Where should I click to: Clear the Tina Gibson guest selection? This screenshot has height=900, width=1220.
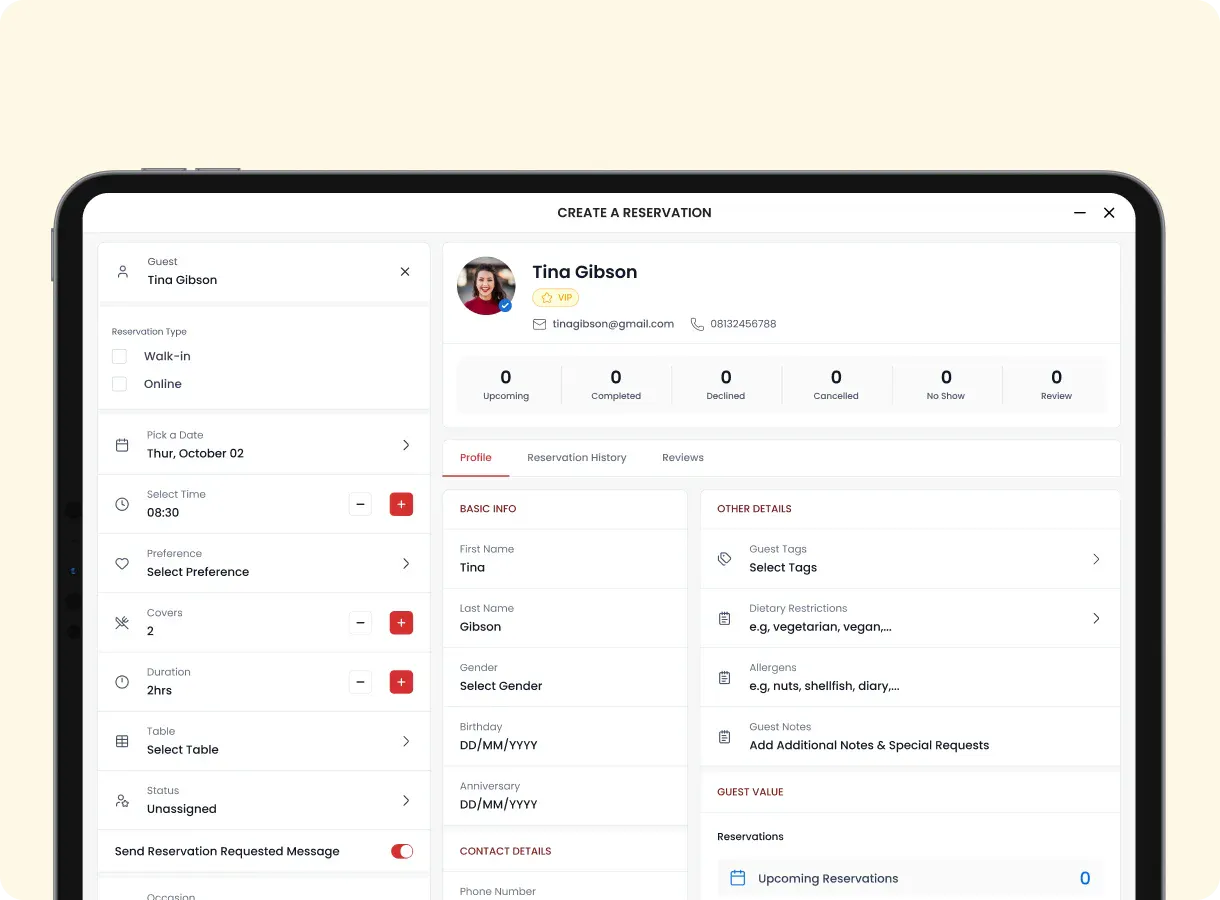(405, 271)
